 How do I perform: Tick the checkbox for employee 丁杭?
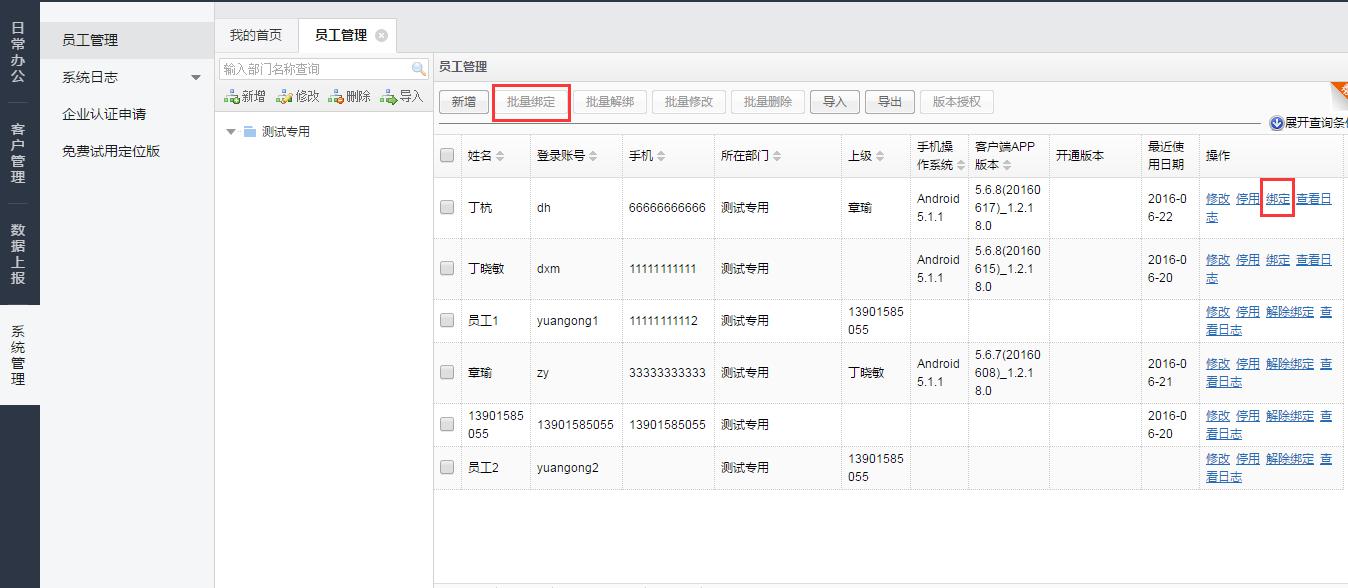[x=447, y=208]
